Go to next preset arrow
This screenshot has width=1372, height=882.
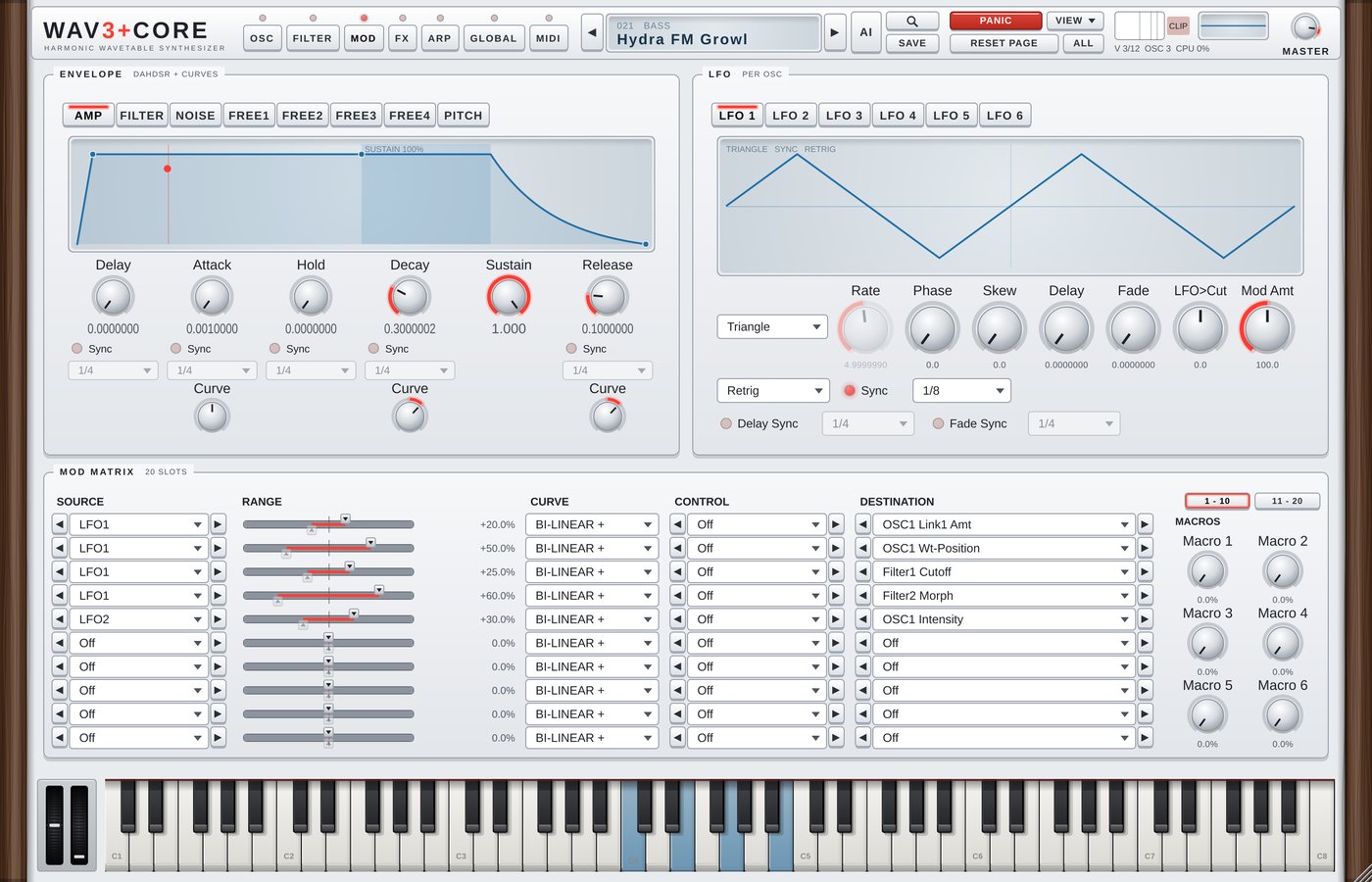pos(835,32)
